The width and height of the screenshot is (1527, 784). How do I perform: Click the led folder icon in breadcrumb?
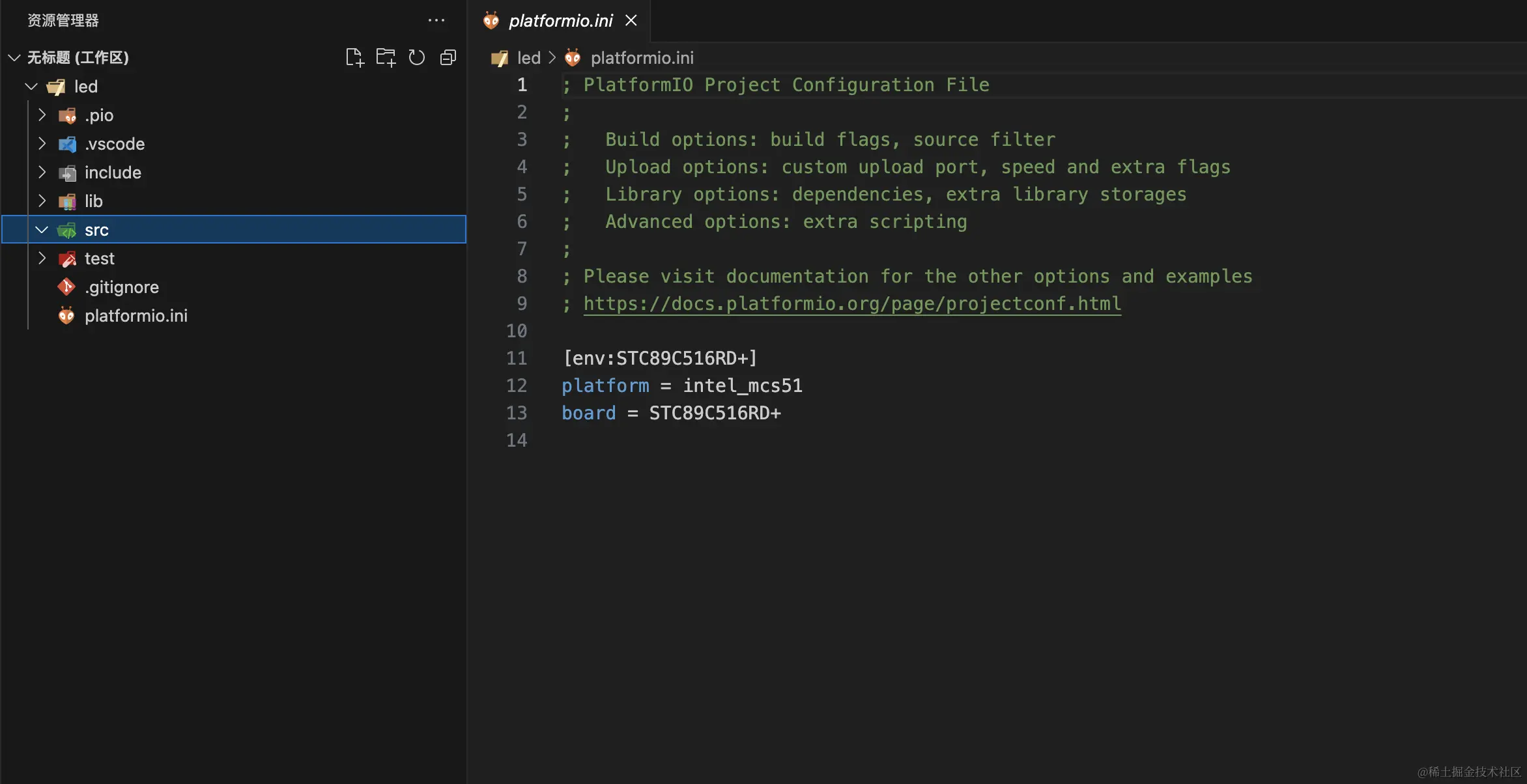500,59
